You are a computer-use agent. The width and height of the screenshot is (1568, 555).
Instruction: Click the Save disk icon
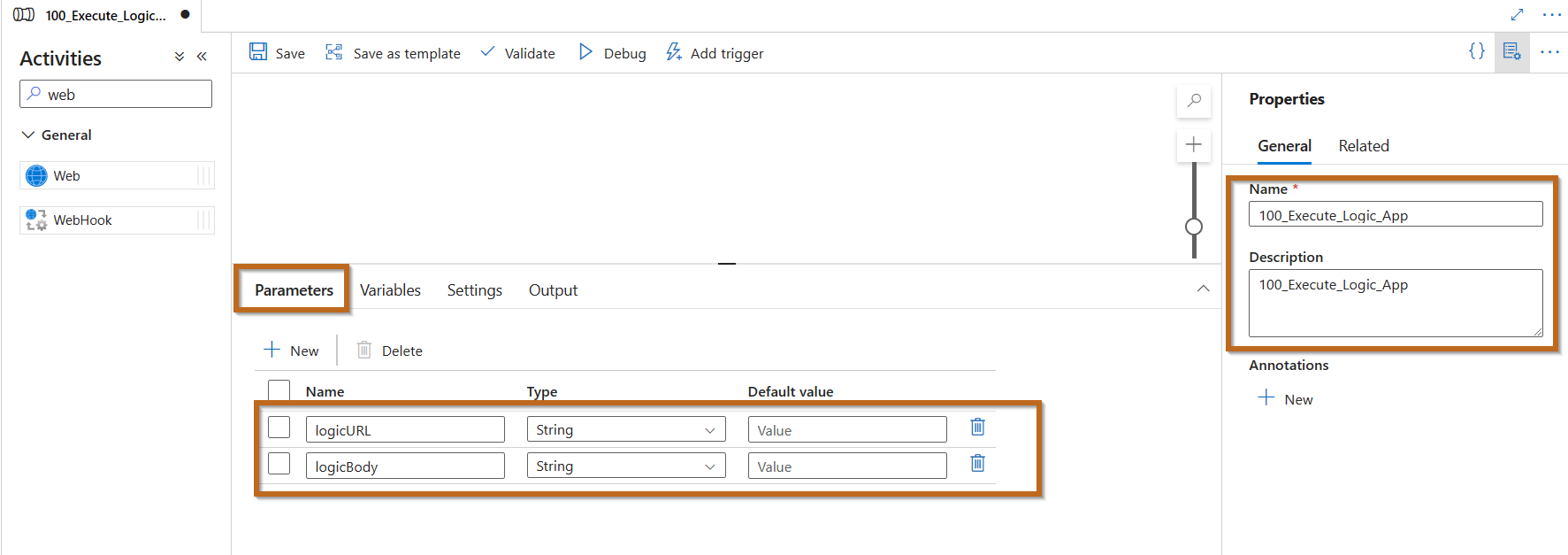click(258, 52)
